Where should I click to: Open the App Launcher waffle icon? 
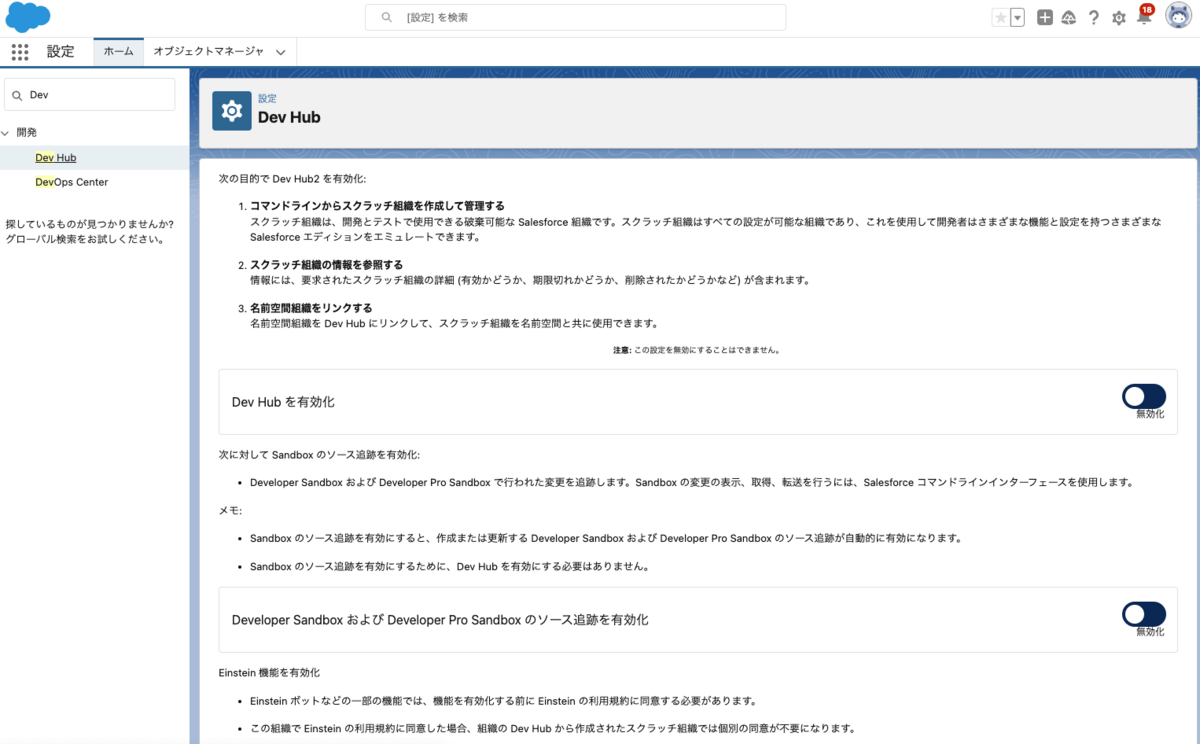coord(20,51)
